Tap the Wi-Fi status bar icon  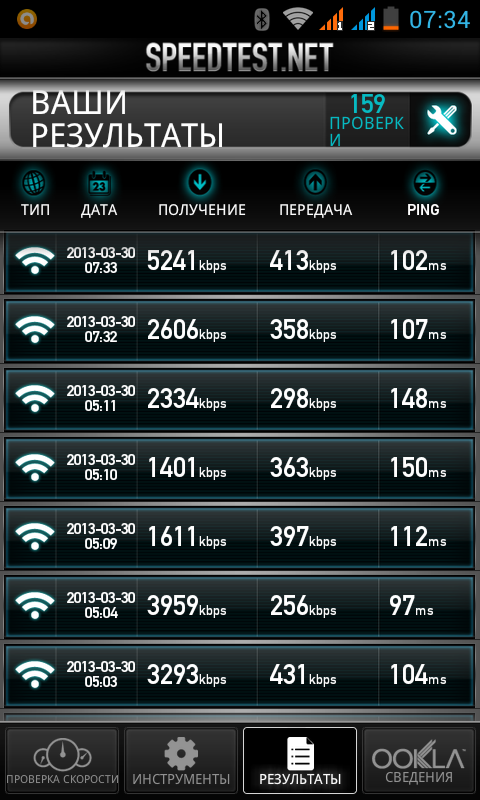tap(298, 19)
